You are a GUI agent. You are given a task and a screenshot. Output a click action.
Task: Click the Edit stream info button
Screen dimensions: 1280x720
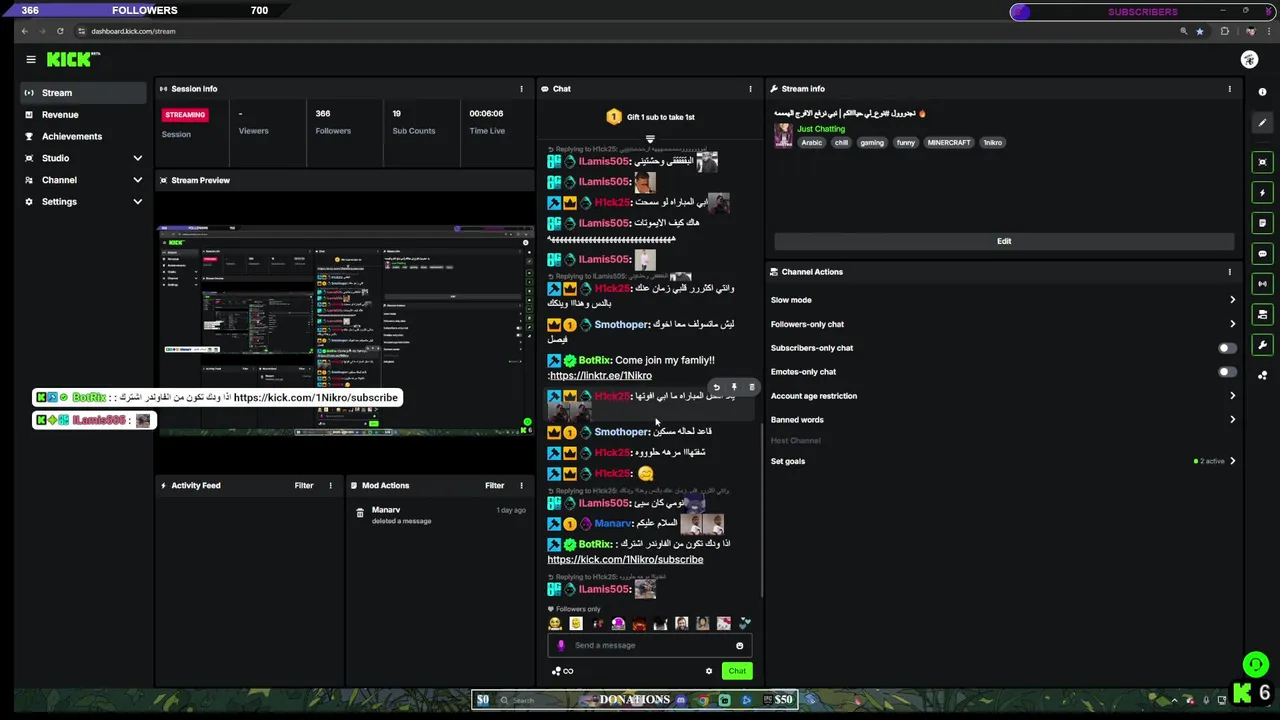[1004, 241]
